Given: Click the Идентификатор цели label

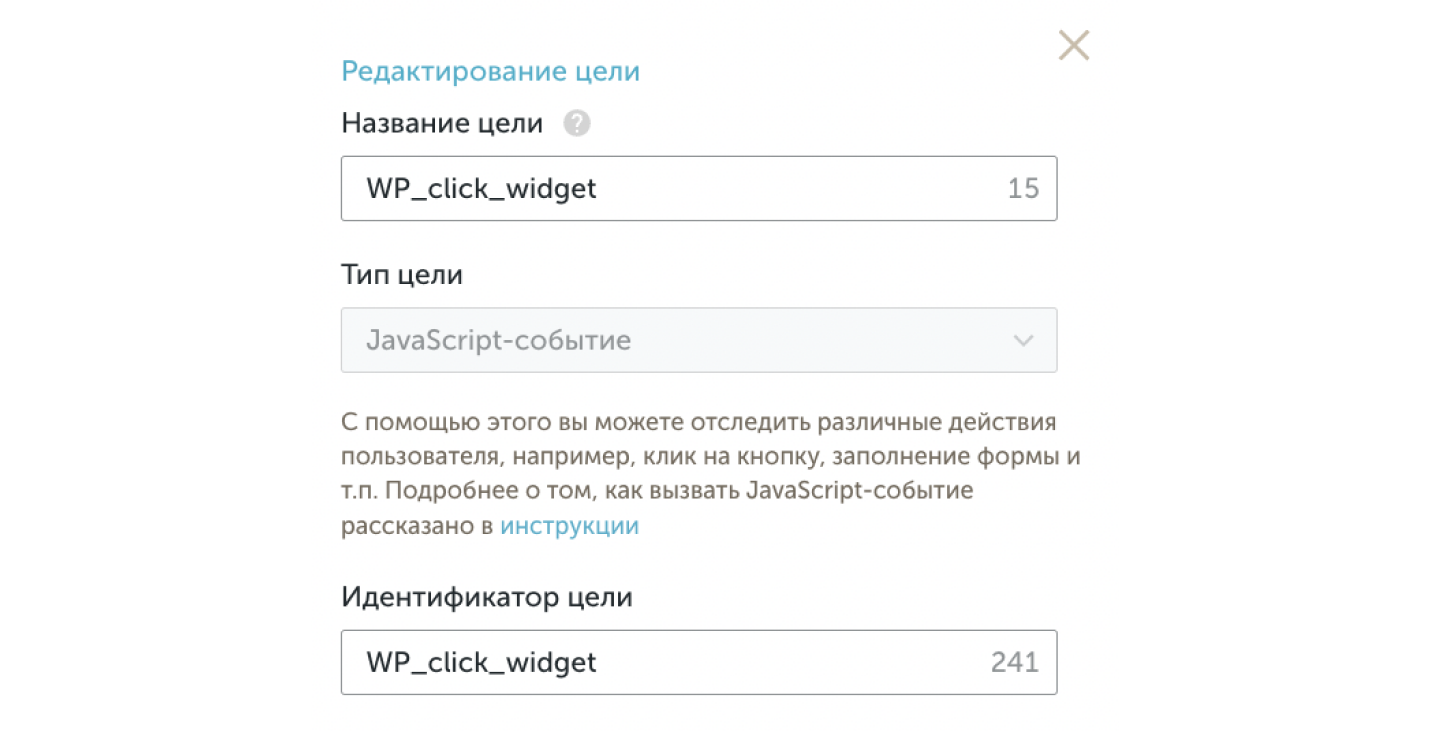Looking at the screenshot, I should 487,597.
